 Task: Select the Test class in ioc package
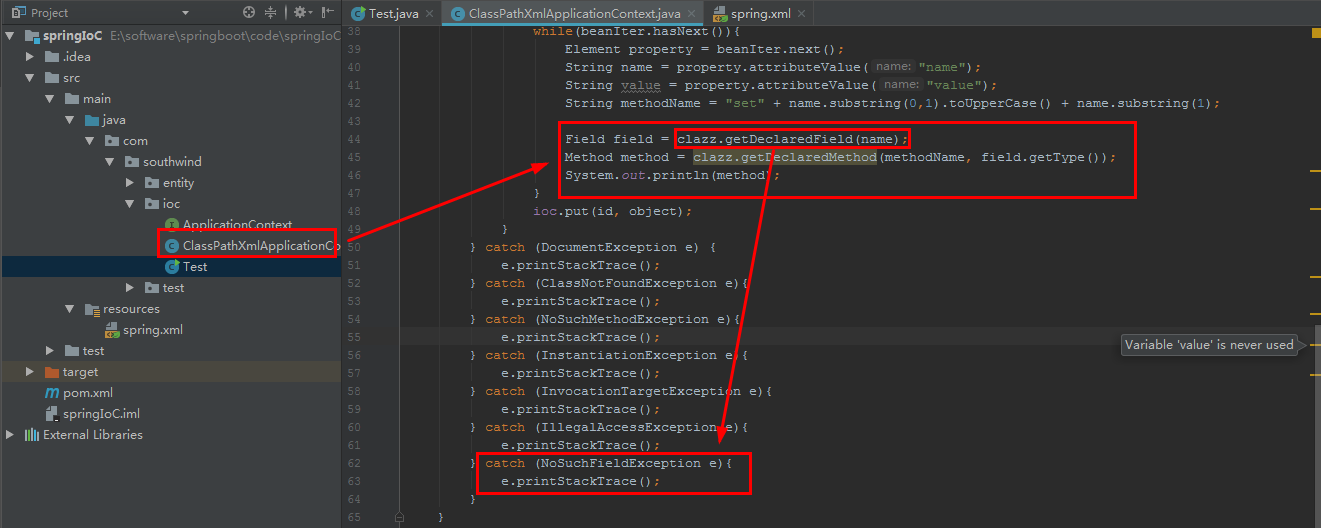tap(195, 267)
